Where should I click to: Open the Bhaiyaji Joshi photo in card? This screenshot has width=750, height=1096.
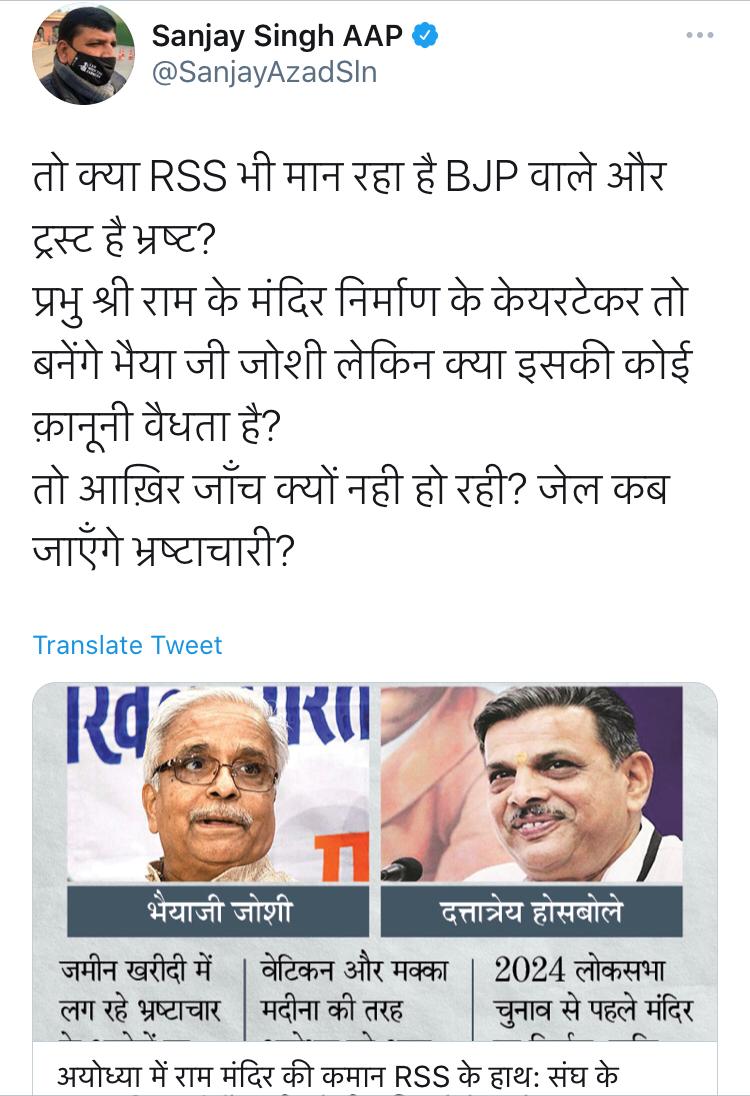[x=218, y=784]
